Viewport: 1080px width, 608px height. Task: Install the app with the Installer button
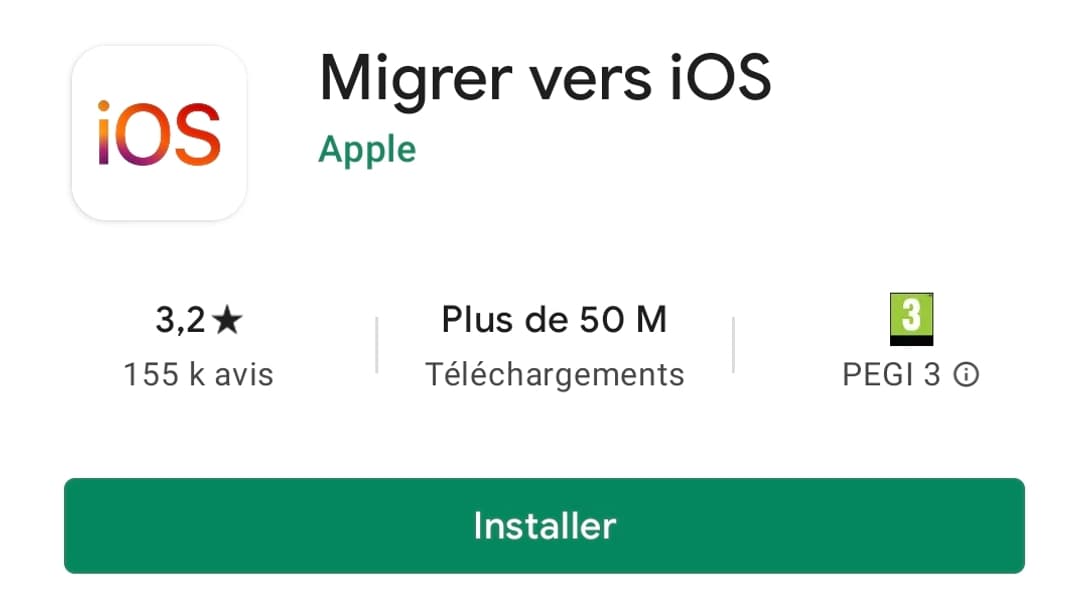544,525
